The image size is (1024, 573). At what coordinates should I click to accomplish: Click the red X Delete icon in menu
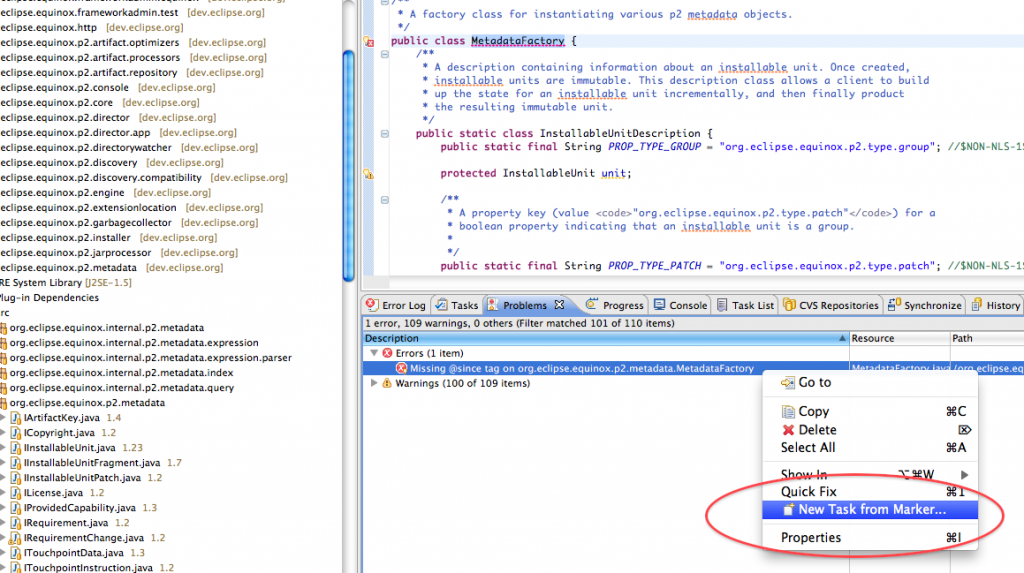click(788, 430)
